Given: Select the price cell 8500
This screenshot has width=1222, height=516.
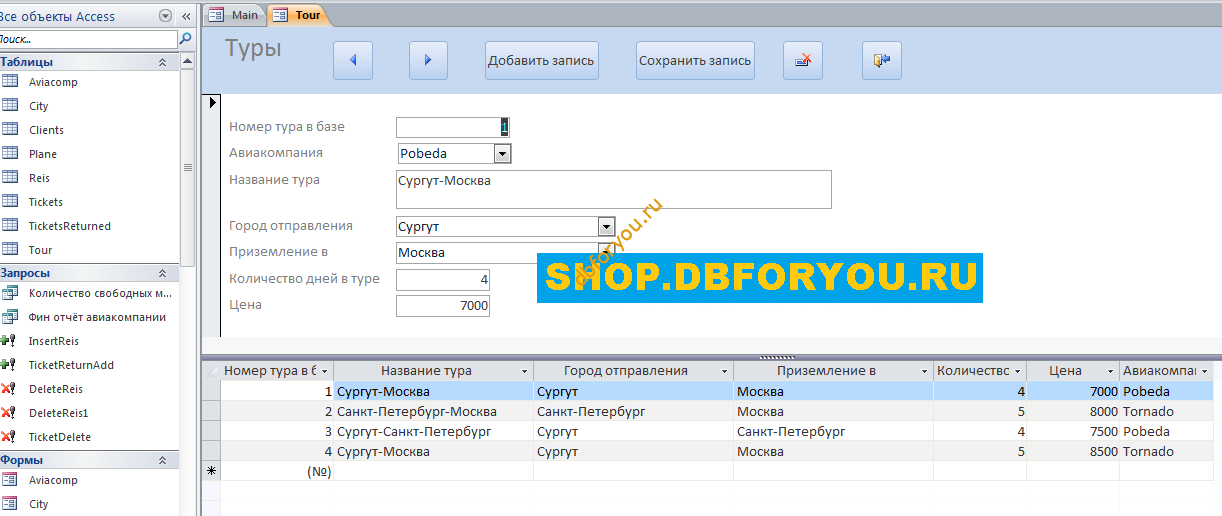Looking at the screenshot, I should point(1073,451).
